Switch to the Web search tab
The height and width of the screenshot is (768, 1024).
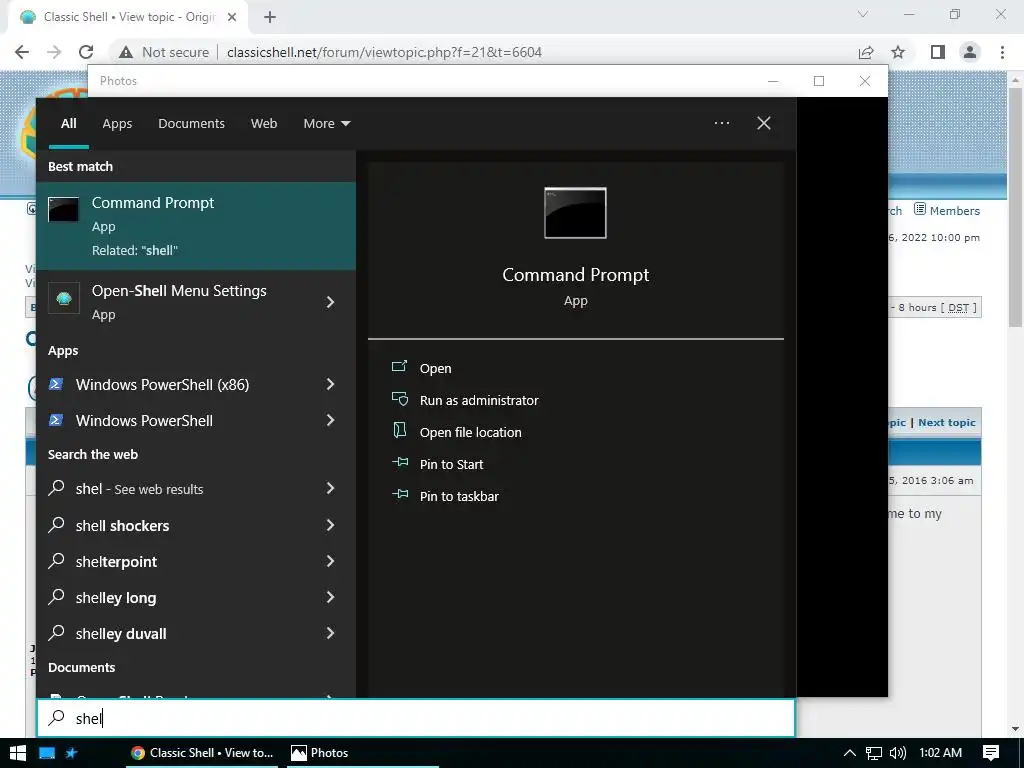[264, 123]
